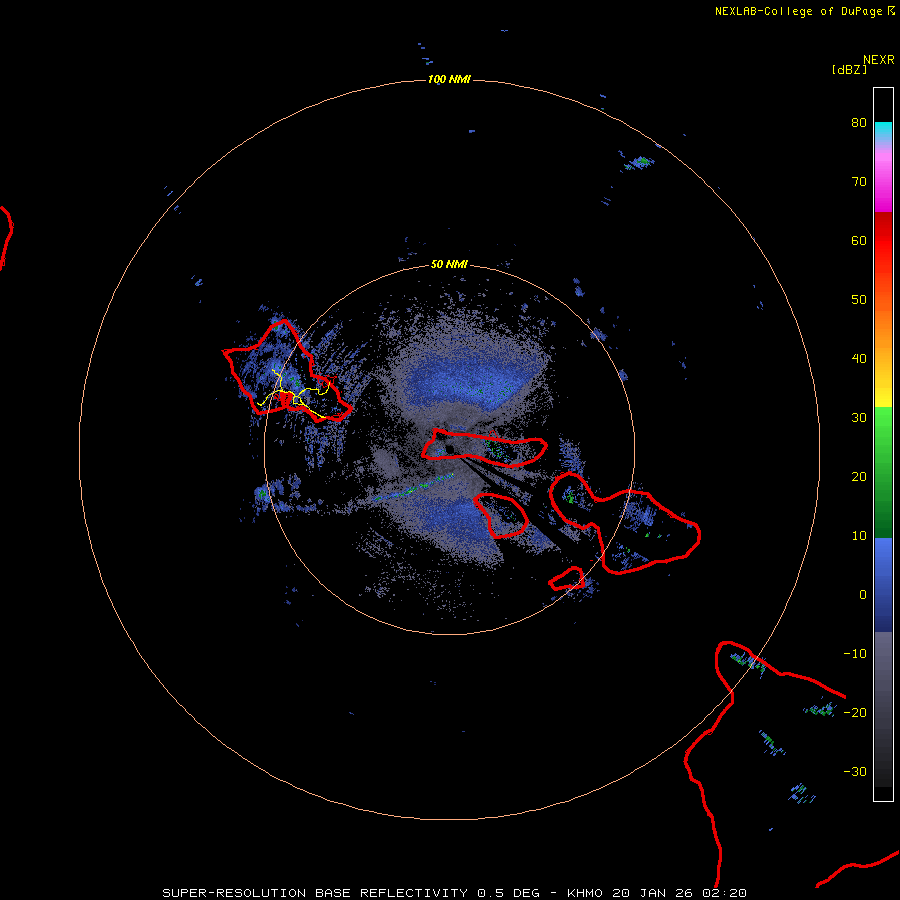Click the radar site black dot at center

click(449, 449)
